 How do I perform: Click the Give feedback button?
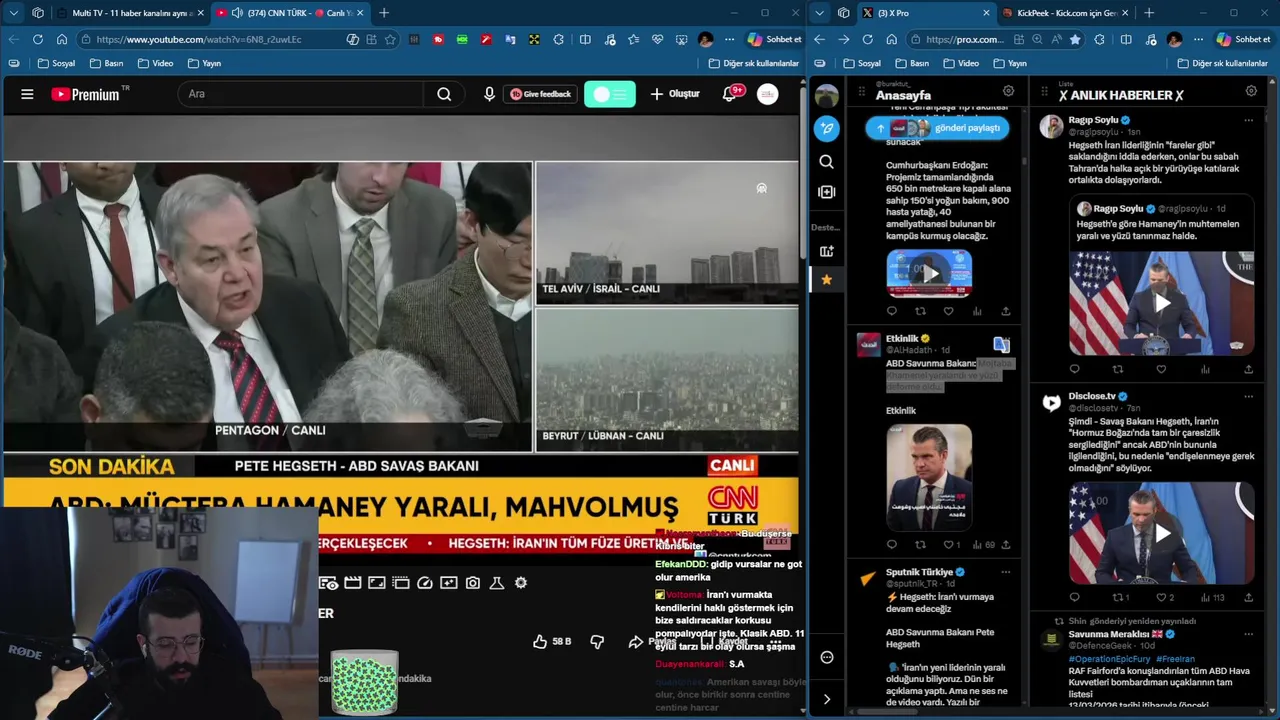coord(541,94)
